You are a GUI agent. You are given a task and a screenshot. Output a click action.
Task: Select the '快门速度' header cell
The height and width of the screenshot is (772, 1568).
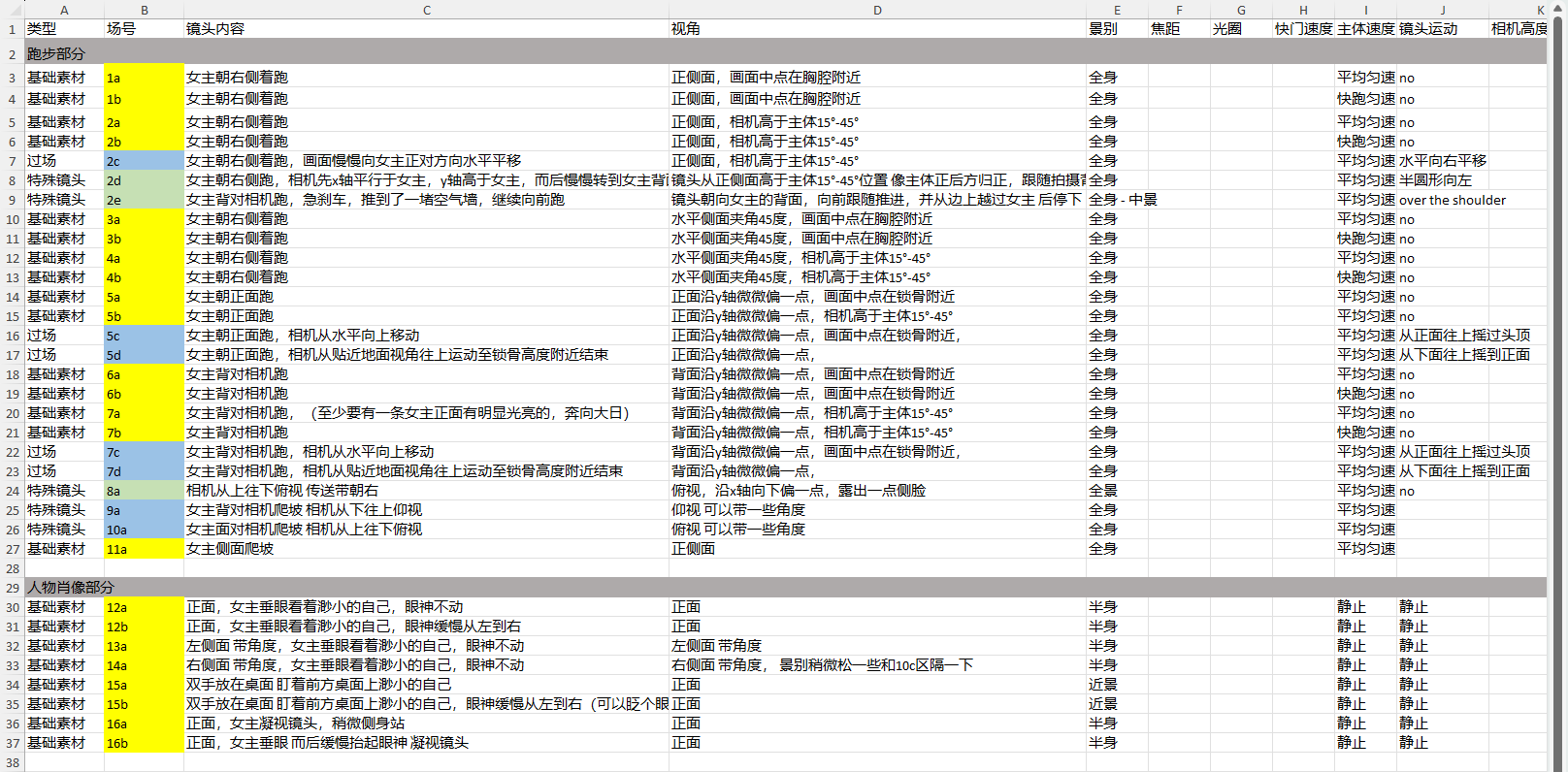click(x=1303, y=29)
